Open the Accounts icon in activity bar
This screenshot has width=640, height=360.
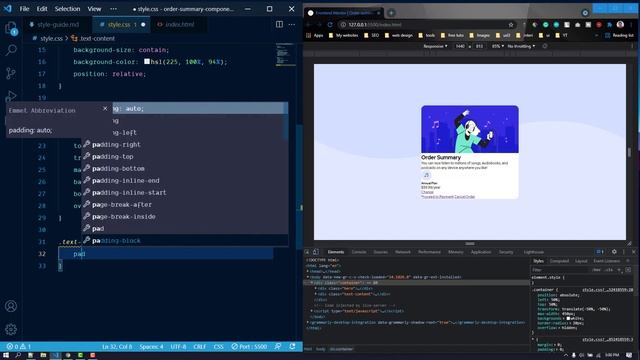point(11,306)
